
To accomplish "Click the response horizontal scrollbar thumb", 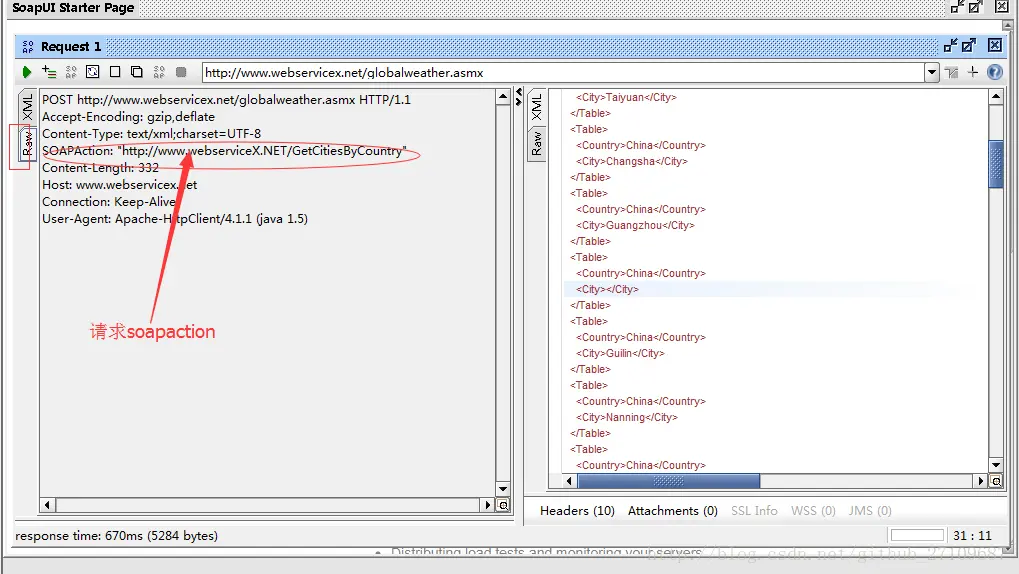I will point(669,481).
